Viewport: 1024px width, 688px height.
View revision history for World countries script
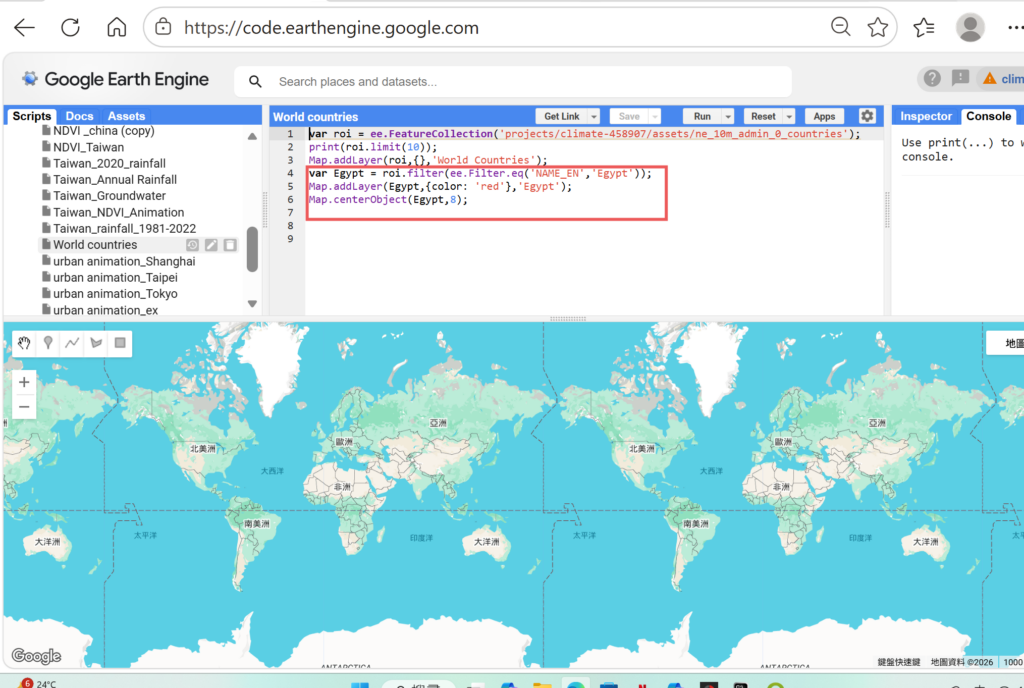click(x=193, y=245)
